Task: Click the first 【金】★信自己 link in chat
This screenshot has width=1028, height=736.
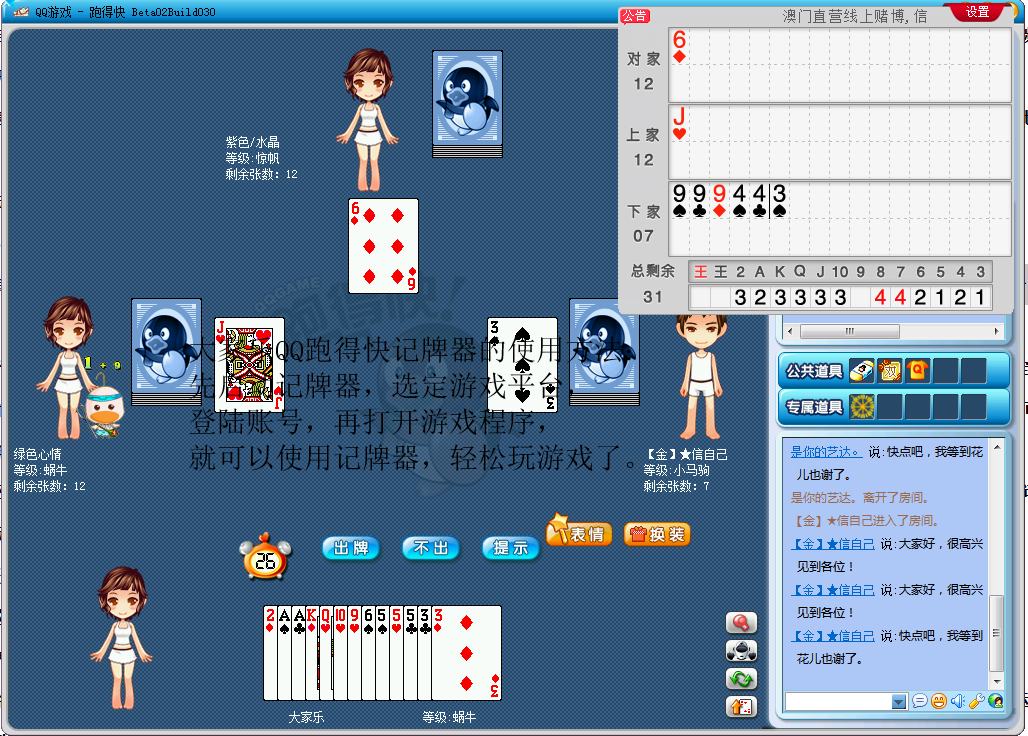Action: (x=833, y=543)
